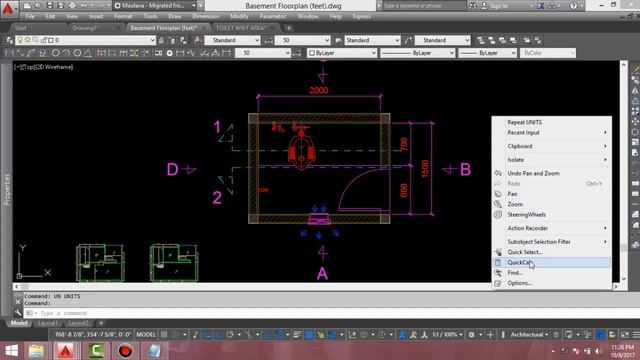Expand the Properties palette side bar
Viewport: 640px width, 360px height.
(7, 190)
